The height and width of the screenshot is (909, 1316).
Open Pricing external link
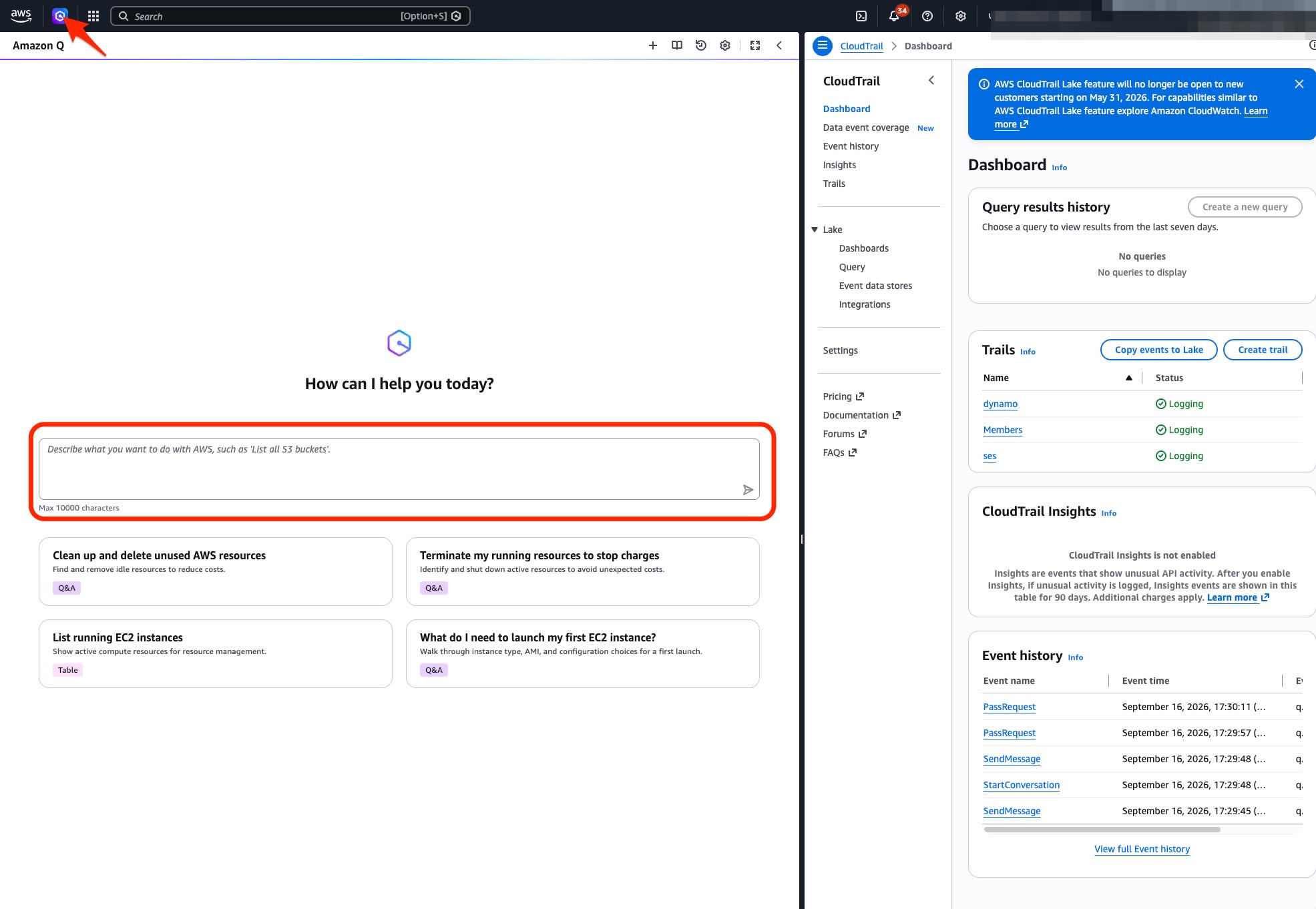point(843,396)
